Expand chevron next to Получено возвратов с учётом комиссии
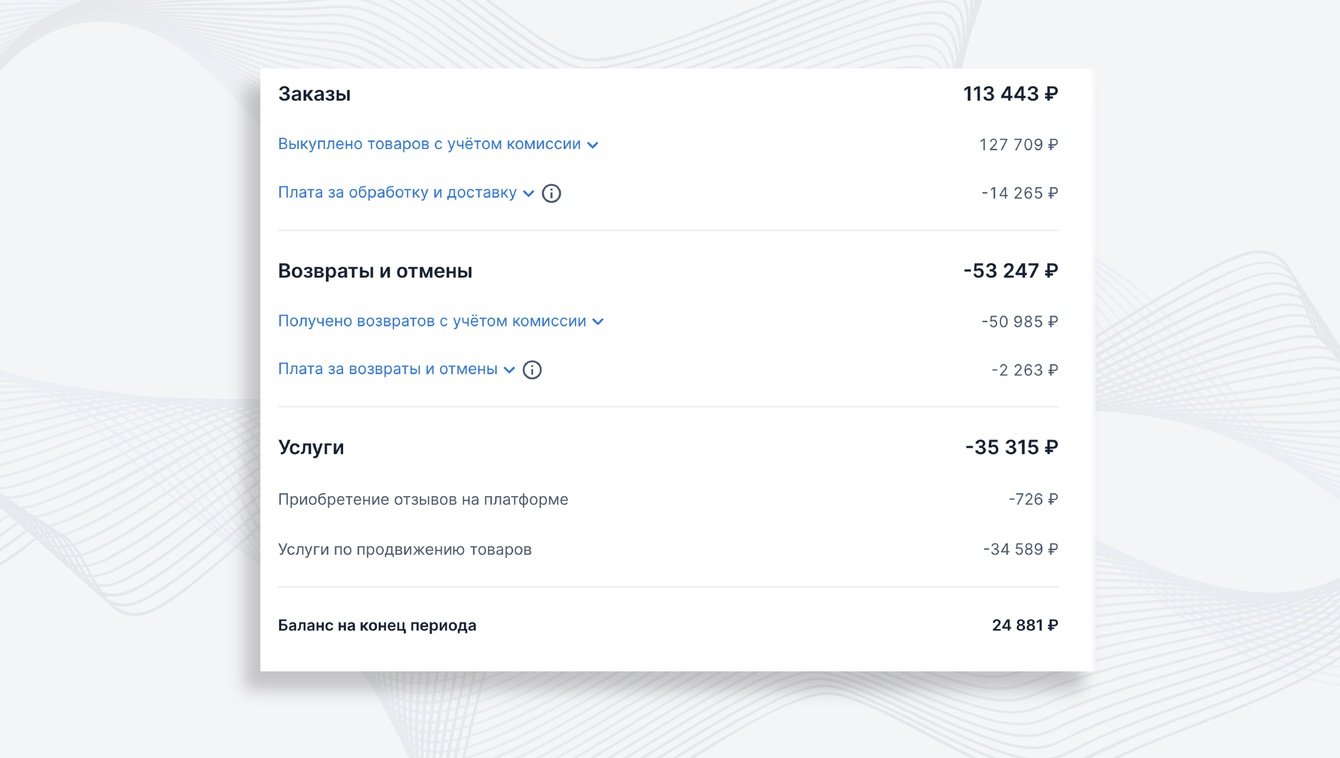This screenshot has width=1340, height=758. 598,322
